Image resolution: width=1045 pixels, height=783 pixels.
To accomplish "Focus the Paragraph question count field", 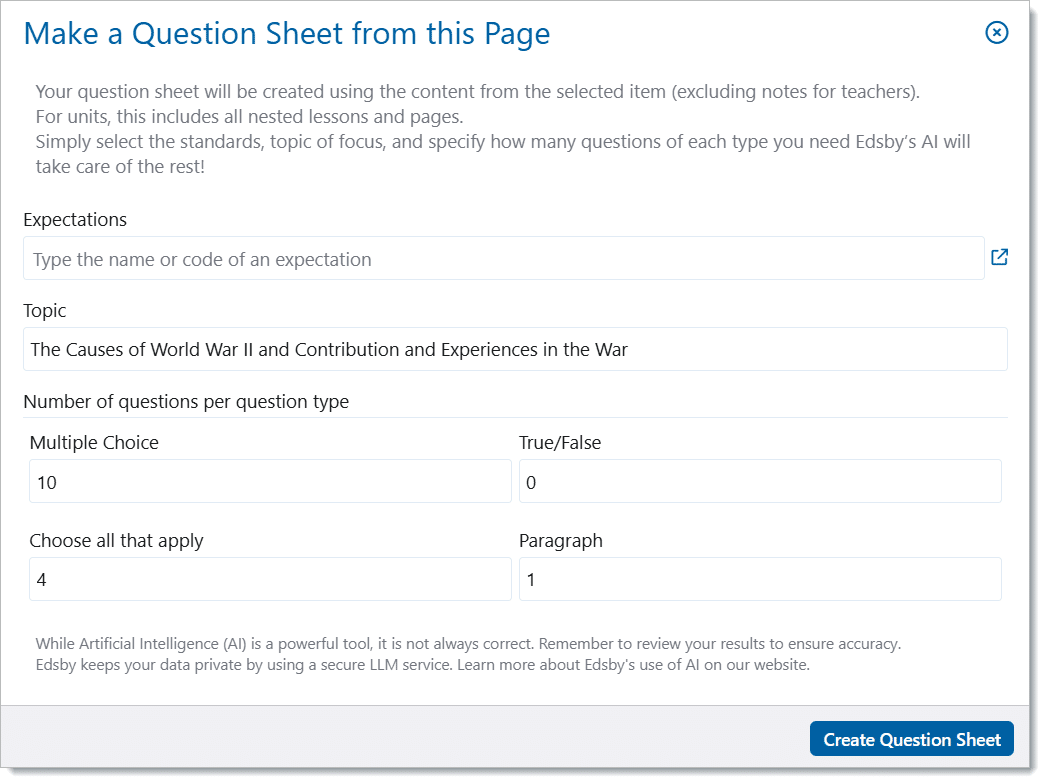I will tap(759, 580).
